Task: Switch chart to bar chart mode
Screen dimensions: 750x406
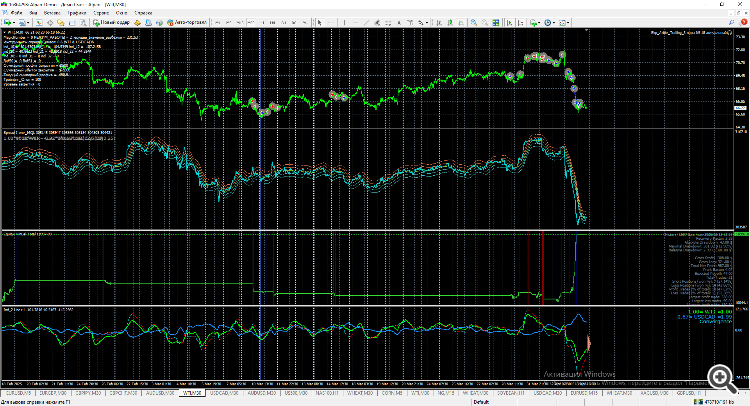Action: pyautogui.click(x=438, y=22)
